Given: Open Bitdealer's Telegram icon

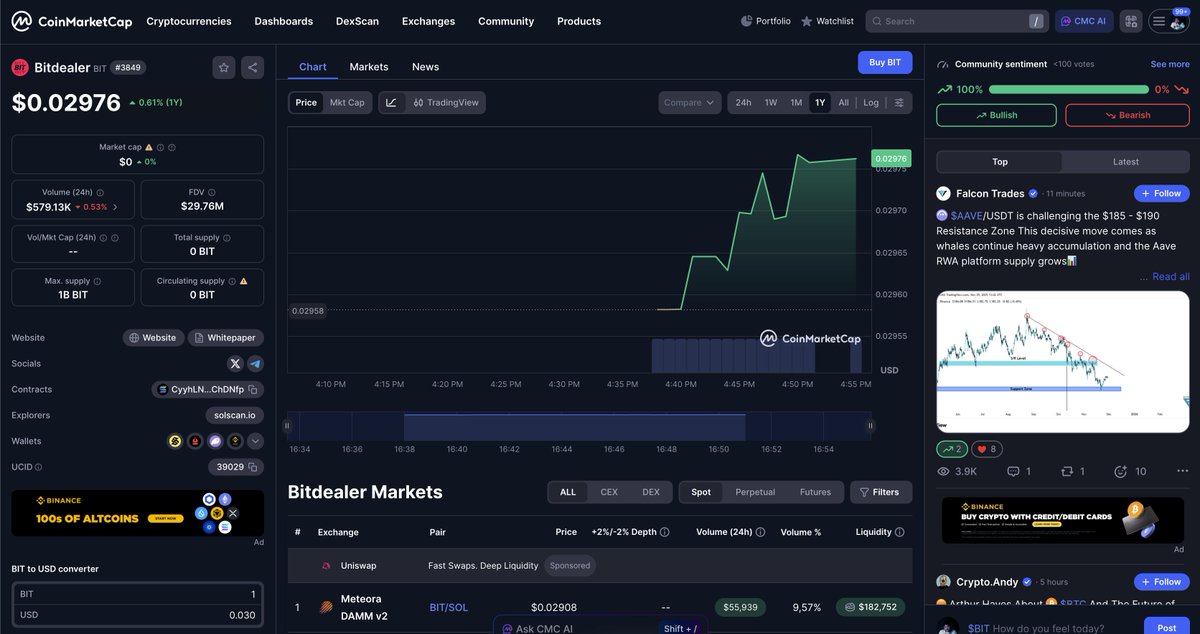Looking at the screenshot, I should (253, 363).
